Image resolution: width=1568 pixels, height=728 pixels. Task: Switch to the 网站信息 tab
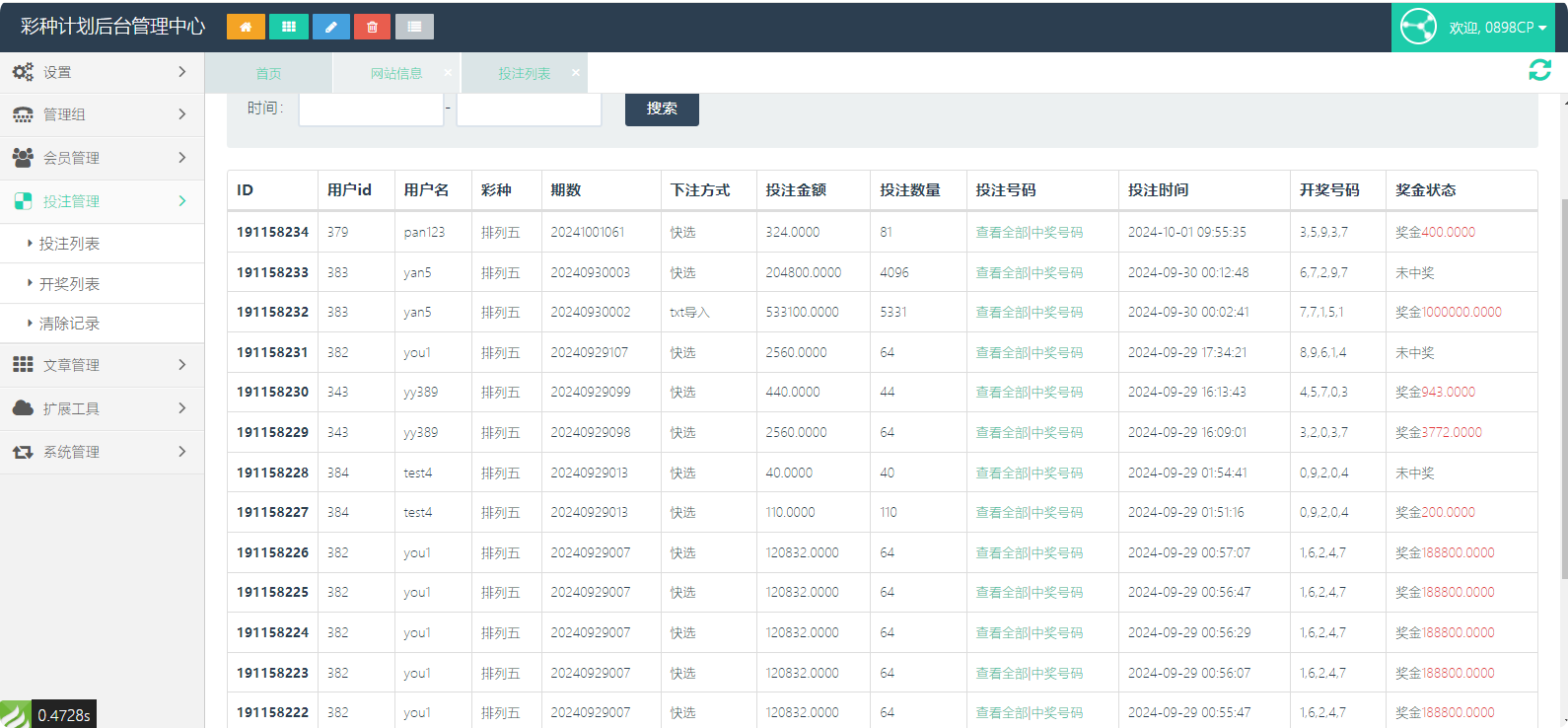(396, 74)
